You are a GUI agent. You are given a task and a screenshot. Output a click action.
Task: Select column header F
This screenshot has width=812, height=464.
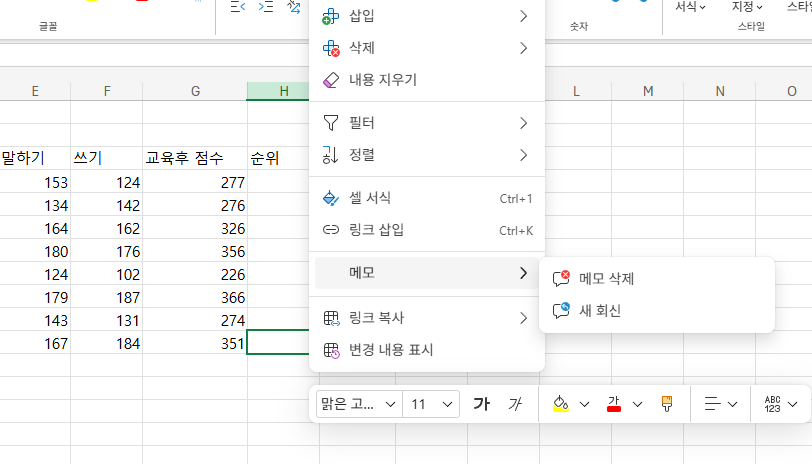[x=107, y=92]
